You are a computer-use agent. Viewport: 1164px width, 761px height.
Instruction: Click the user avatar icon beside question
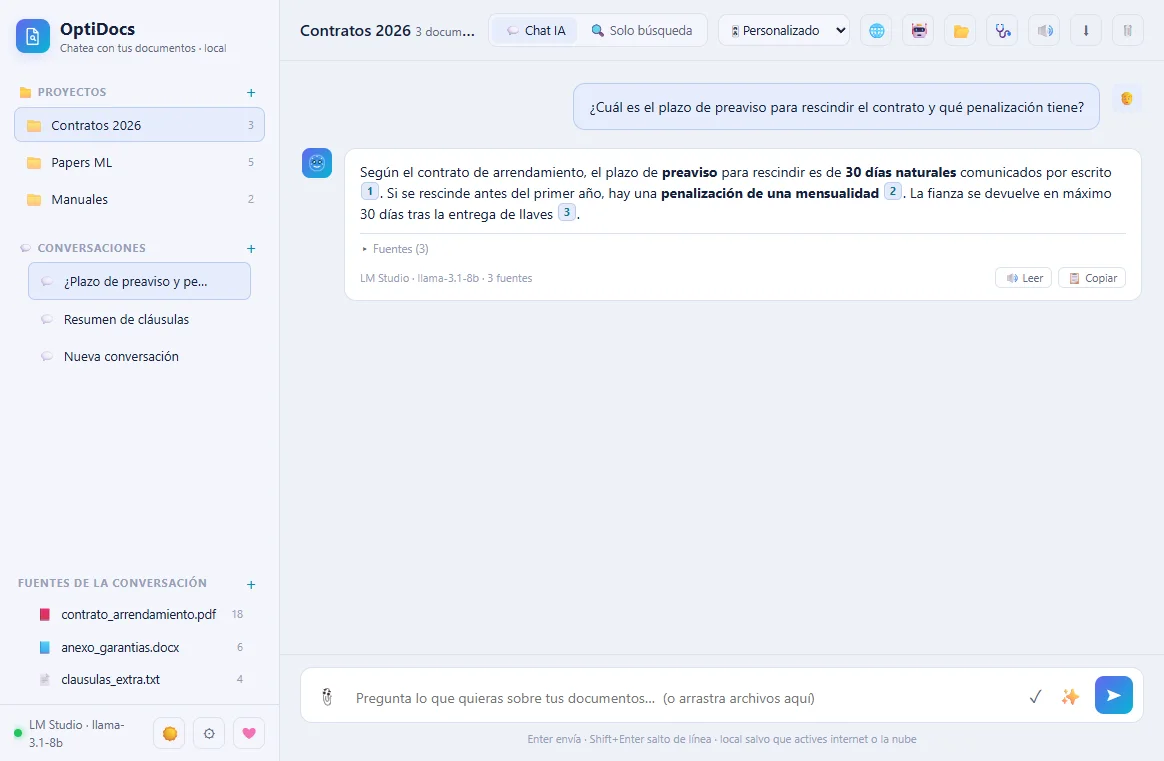pos(1127,99)
